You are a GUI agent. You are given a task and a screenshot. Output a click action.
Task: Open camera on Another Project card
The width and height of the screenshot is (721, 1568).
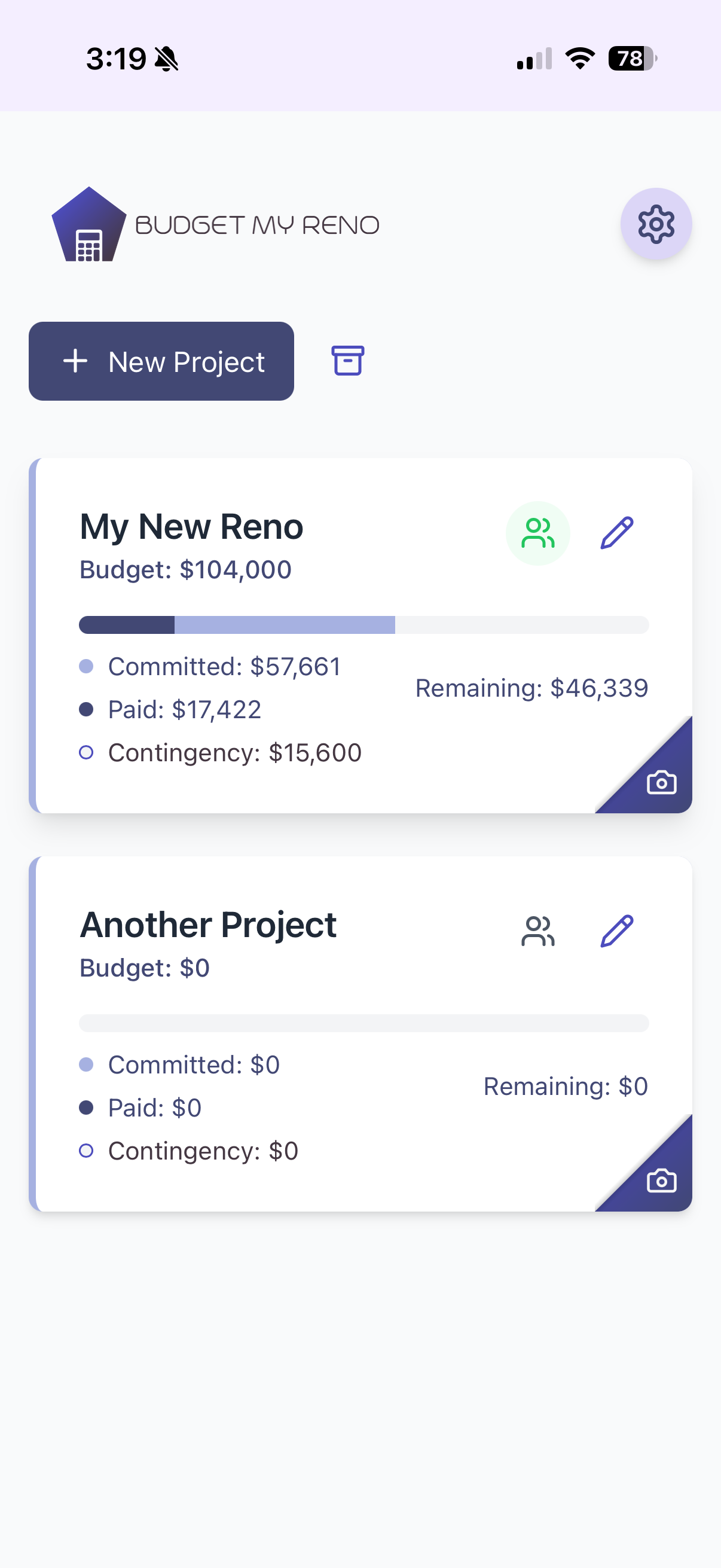tap(661, 1180)
